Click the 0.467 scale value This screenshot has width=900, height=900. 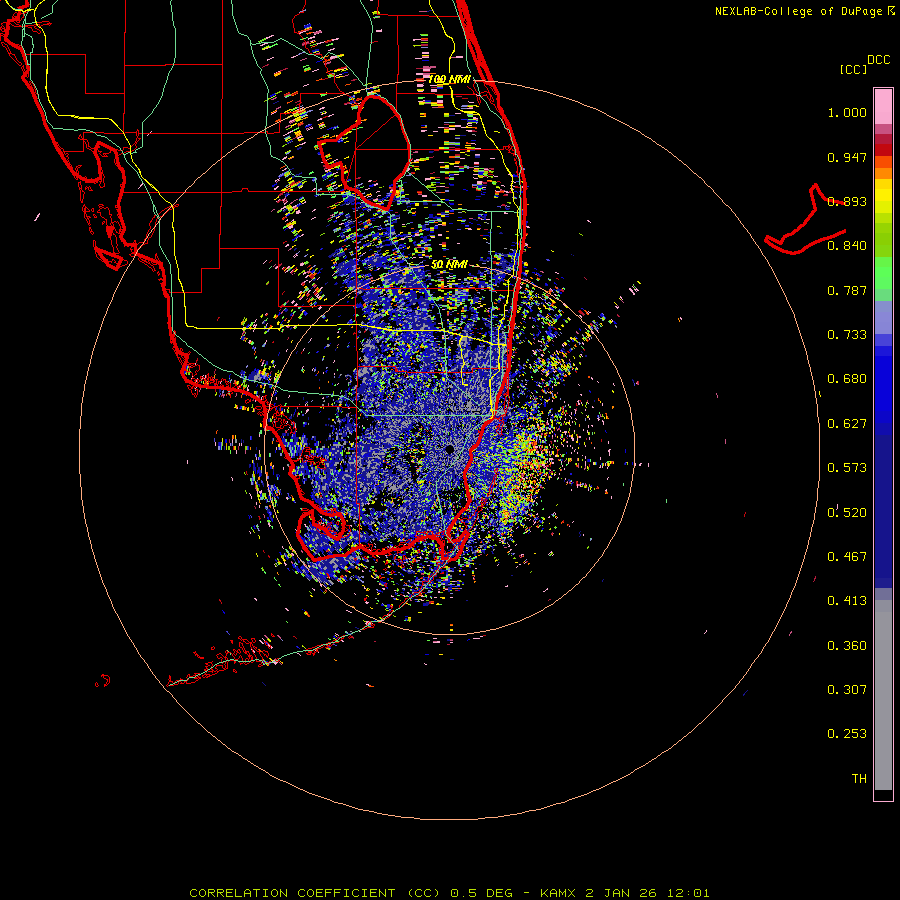847,557
